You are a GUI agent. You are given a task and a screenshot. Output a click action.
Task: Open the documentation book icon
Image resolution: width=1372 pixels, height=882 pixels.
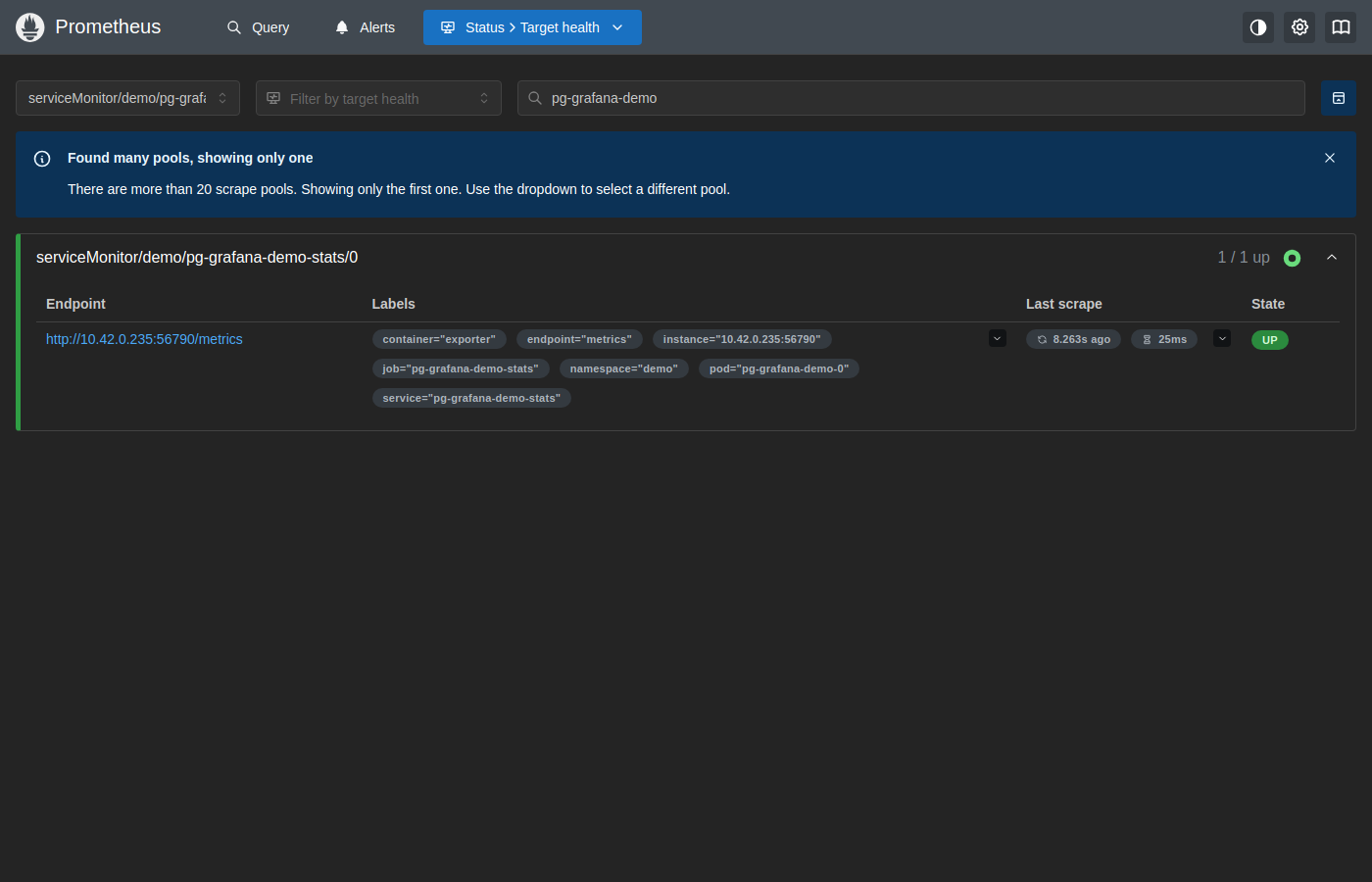1341,27
